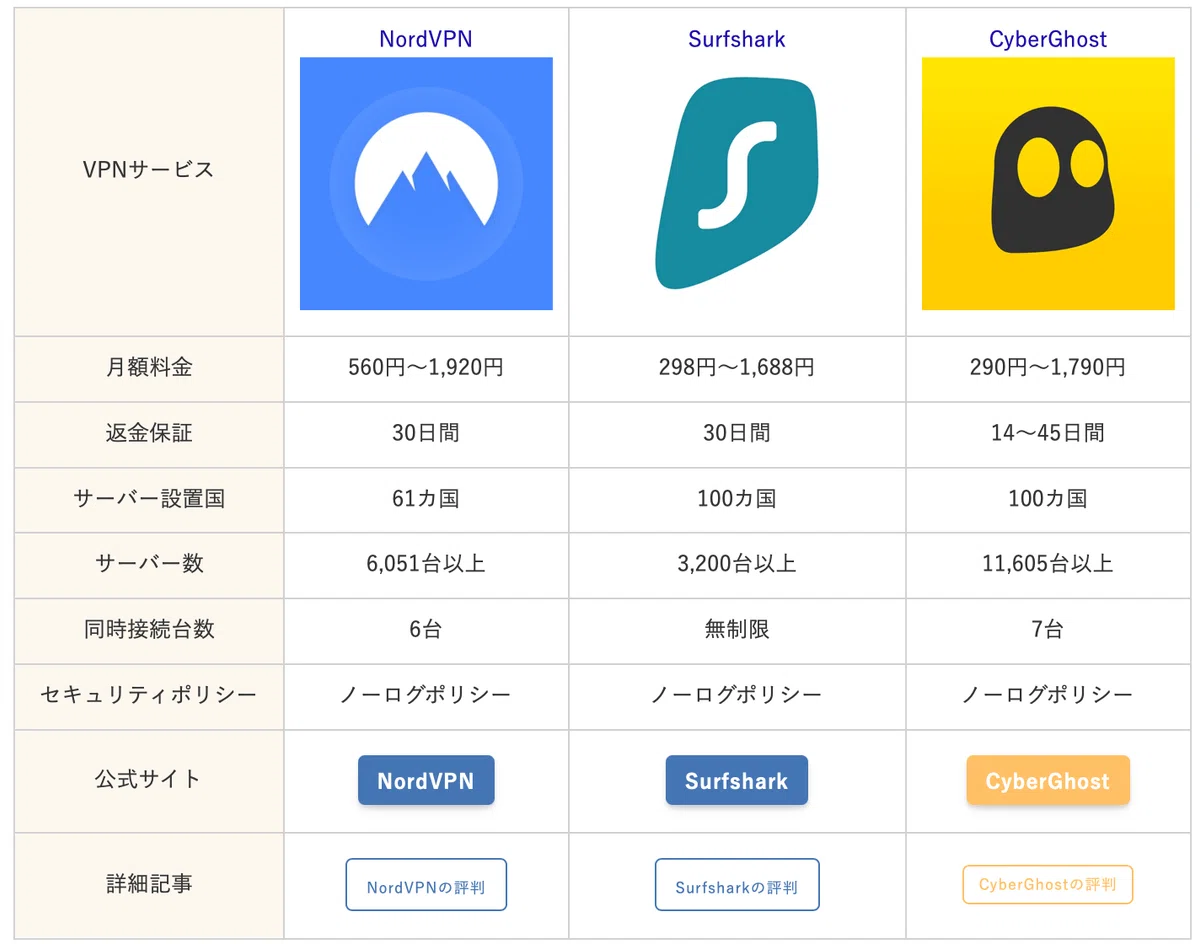Screen dimensions: 1200x944
Task: Click CyberGhost ノーログポリシー cell
Action: click(1048, 696)
